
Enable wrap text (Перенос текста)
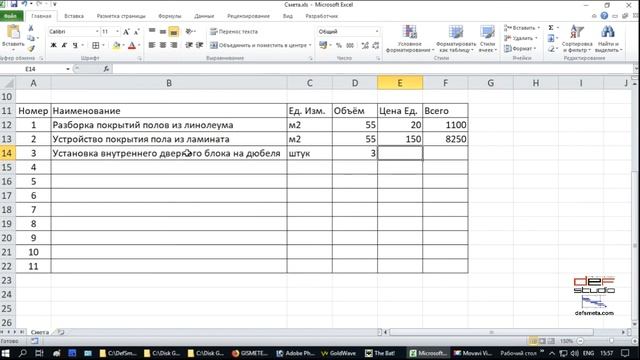[x=234, y=31]
